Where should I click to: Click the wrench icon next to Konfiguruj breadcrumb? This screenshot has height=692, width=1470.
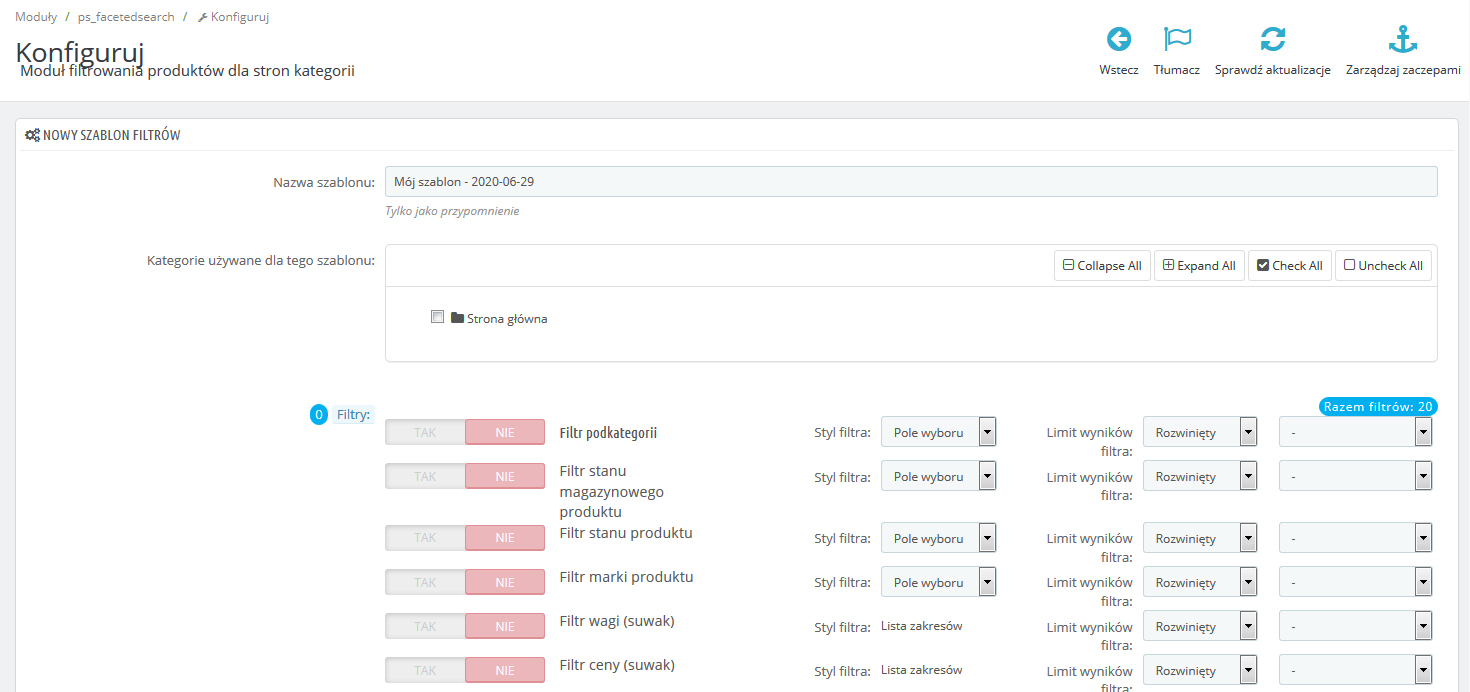pyautogui.click(x=203, y=17)
